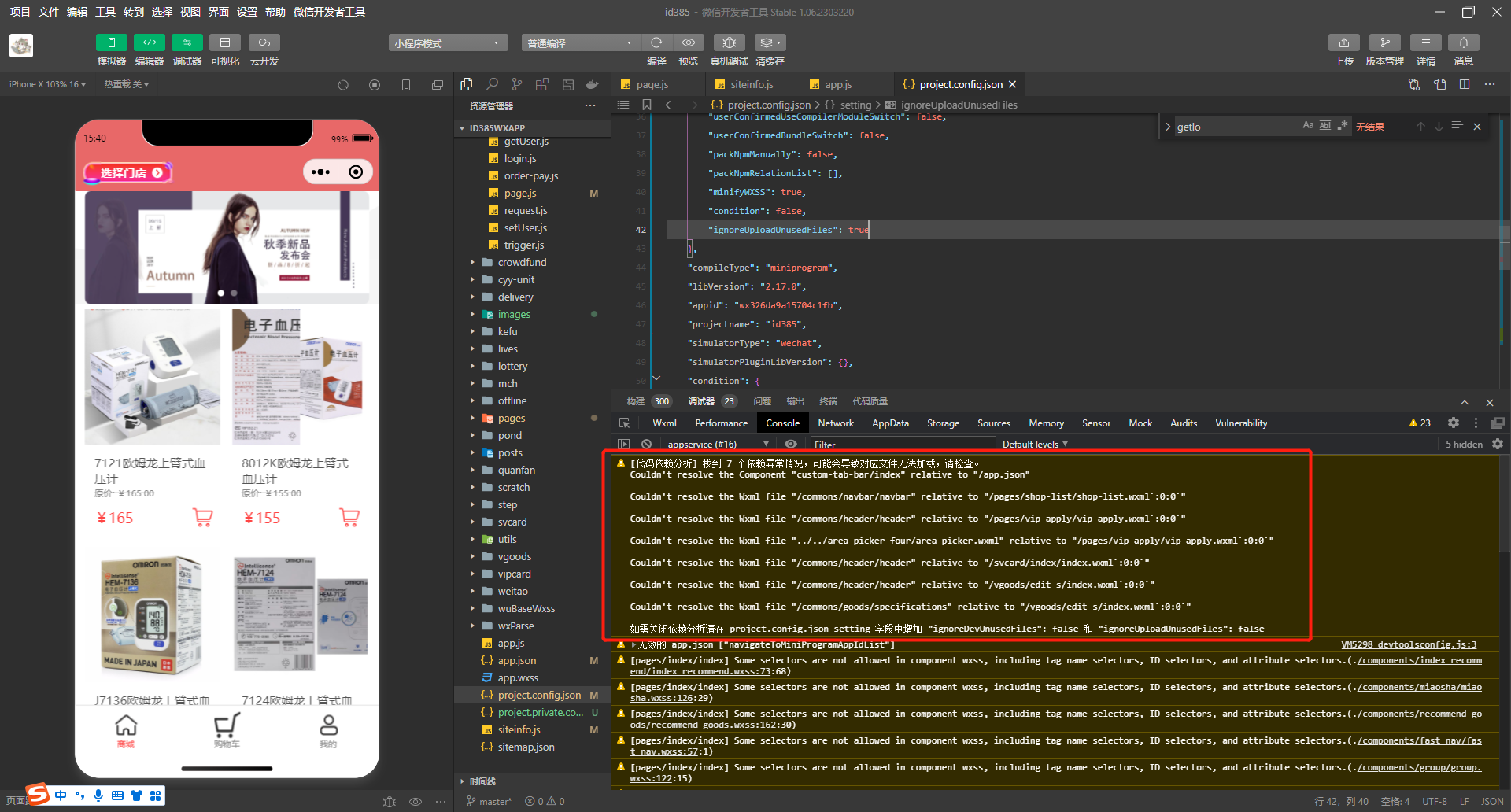Open the VM5298 devtoolsconfig.js:3 link

pyautogui.click(x=1409, y=644)
